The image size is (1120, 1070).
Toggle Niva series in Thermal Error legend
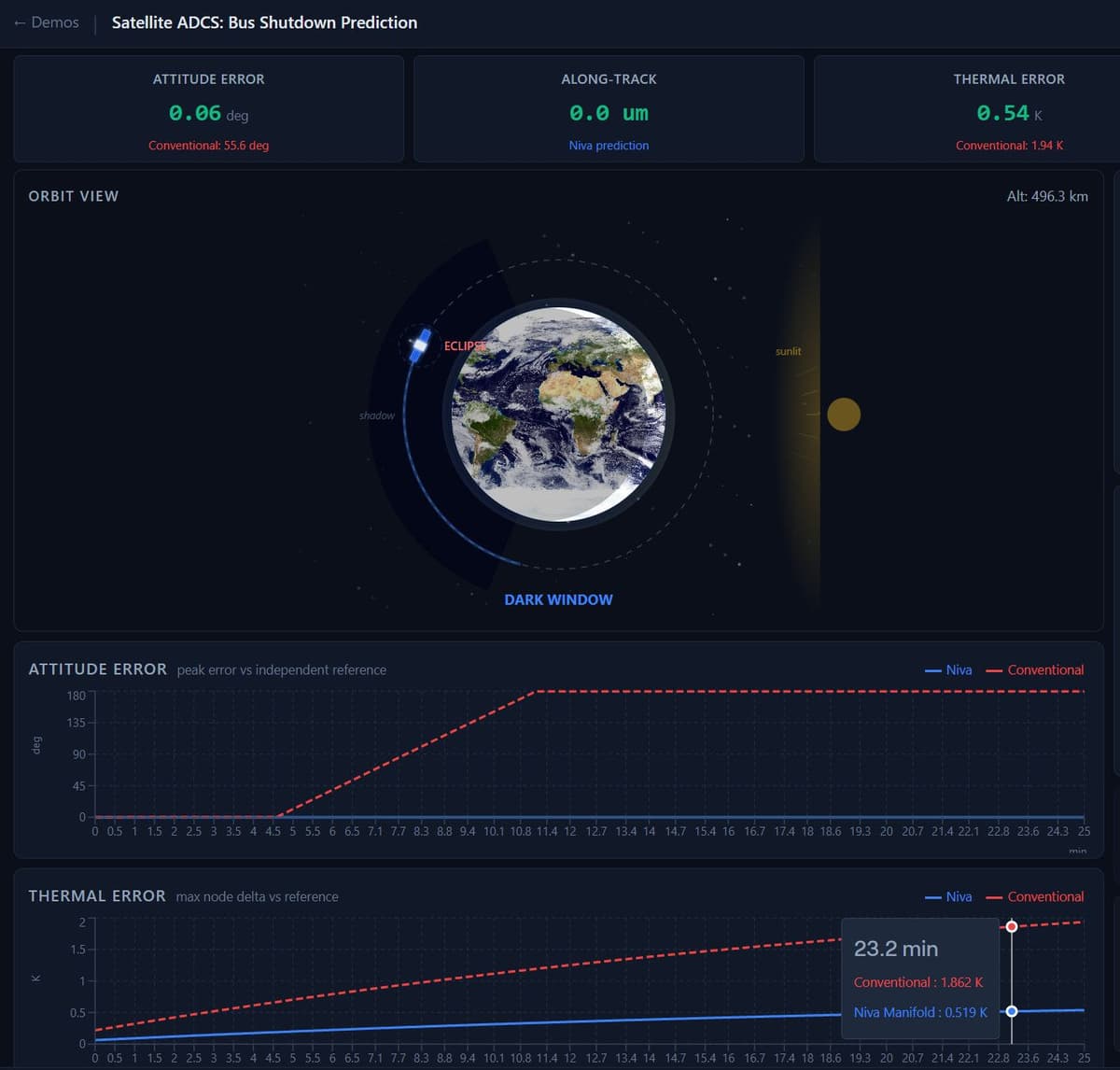(948, 896)
